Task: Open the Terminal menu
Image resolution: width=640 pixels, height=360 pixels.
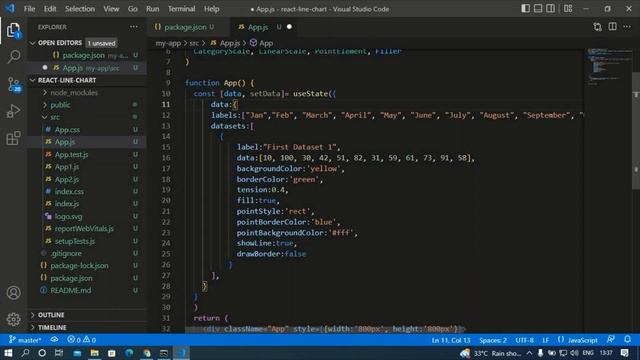Action: (x=181, y=9)
